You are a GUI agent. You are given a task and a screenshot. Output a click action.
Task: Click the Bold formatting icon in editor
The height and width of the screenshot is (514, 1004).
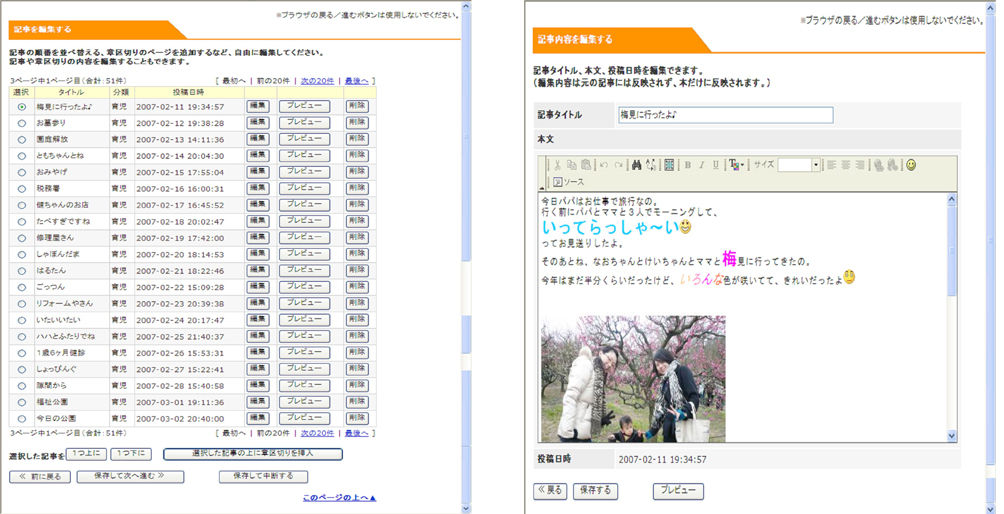point(687,165)
